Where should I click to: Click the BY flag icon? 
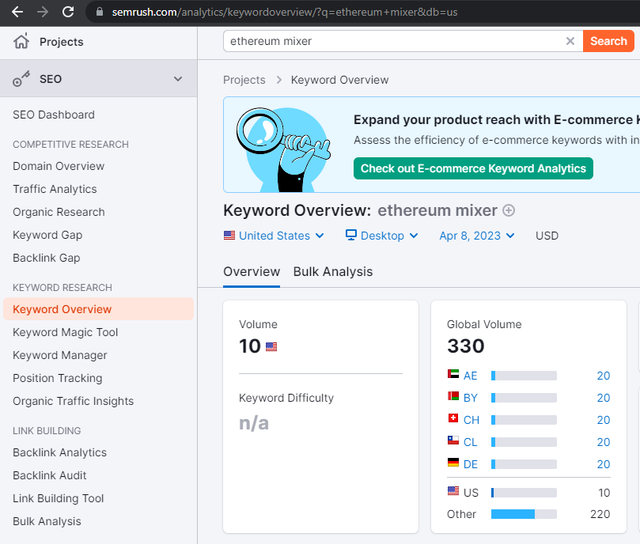pyautogui.click(x=453, y=396)
